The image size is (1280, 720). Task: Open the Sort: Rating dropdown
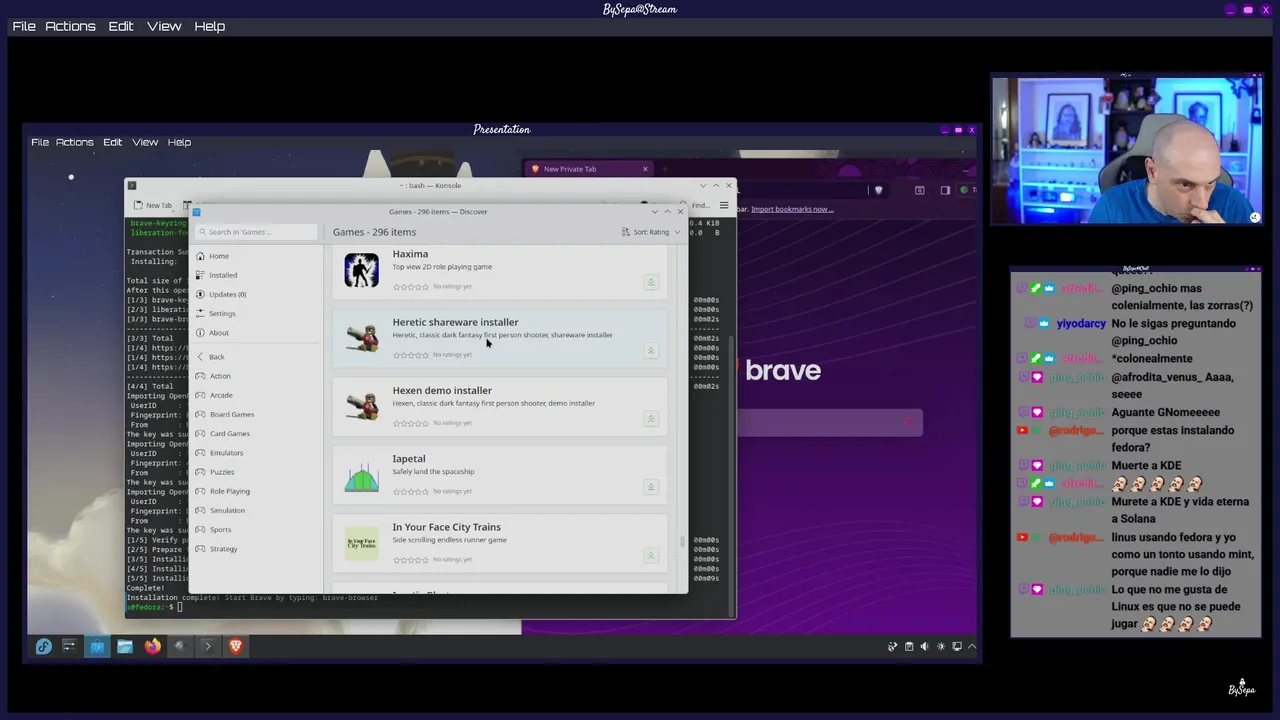(651, 232)
